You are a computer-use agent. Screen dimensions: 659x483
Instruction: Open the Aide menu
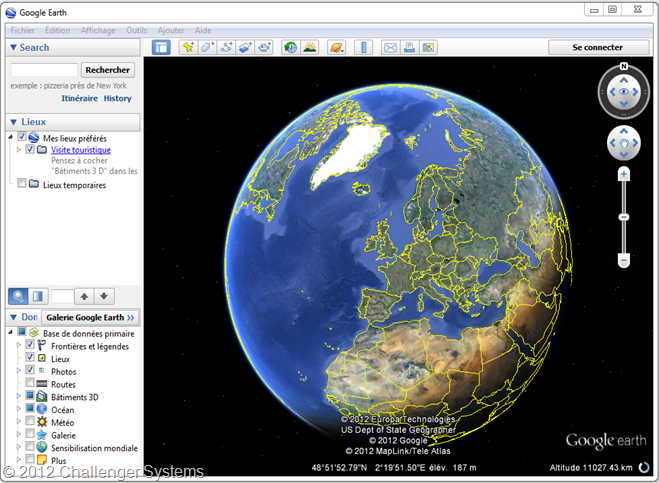pos(203,30)
